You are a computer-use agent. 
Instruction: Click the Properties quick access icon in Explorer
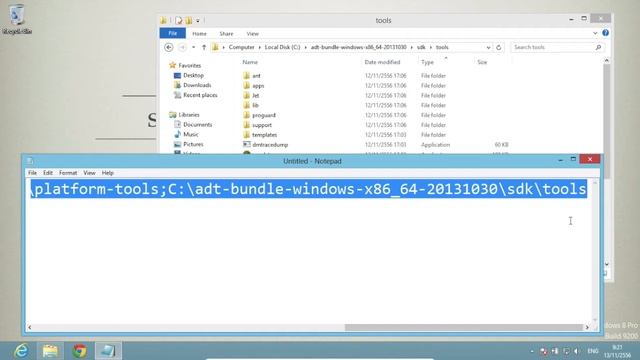point(179,20)
